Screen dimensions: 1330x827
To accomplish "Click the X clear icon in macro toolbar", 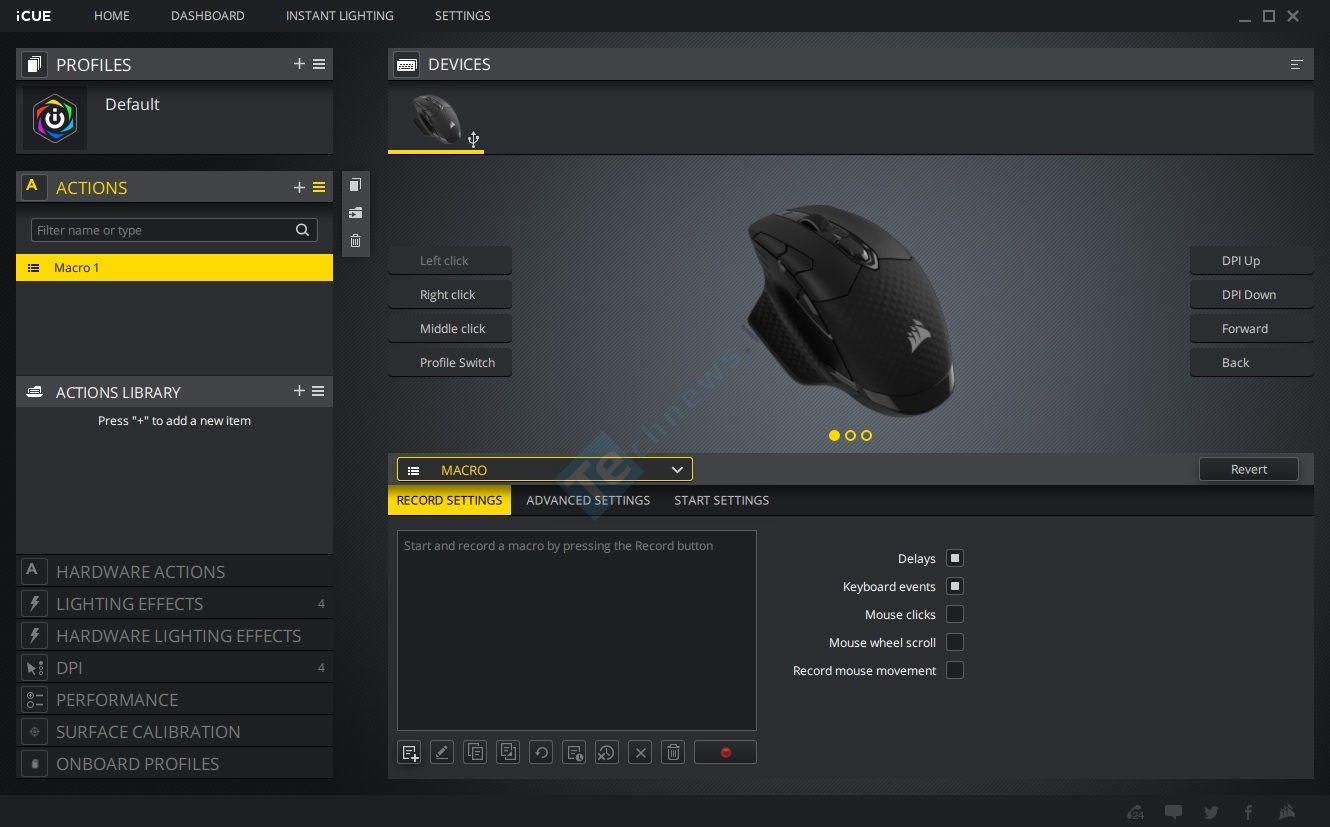I will coord(641,753).
